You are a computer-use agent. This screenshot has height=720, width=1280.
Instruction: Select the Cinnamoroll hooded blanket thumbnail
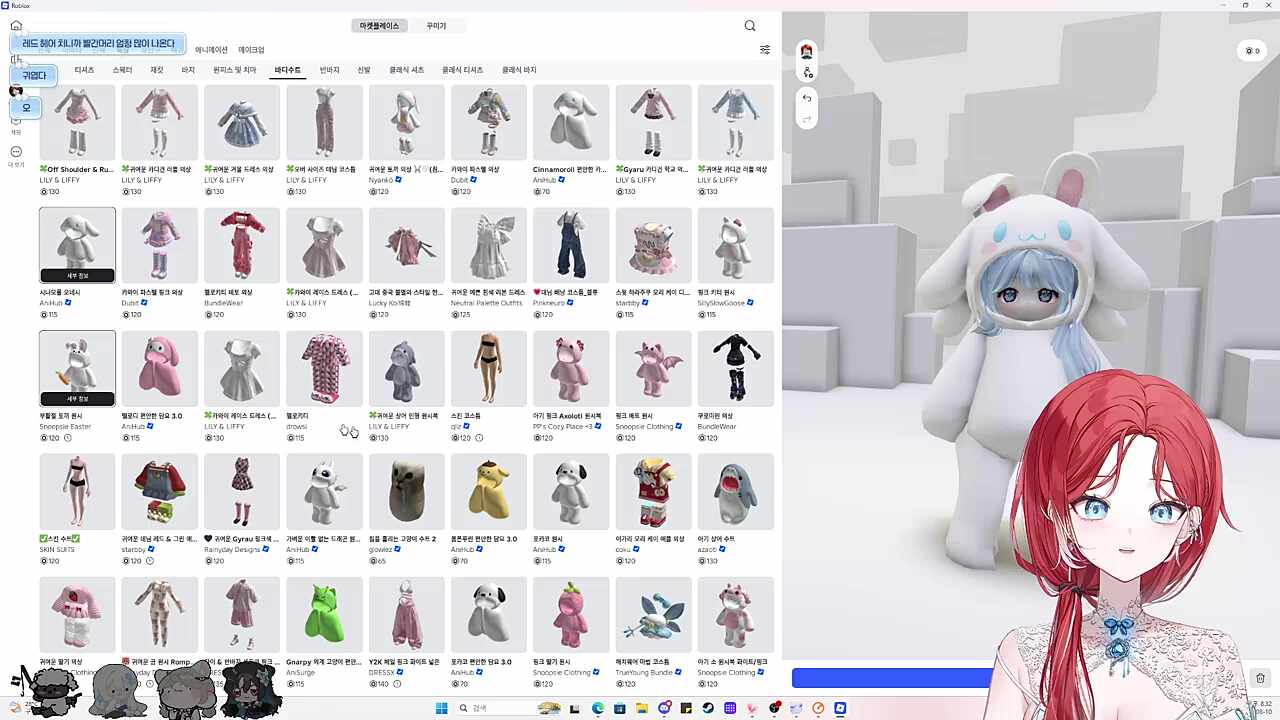pos(571,123)
